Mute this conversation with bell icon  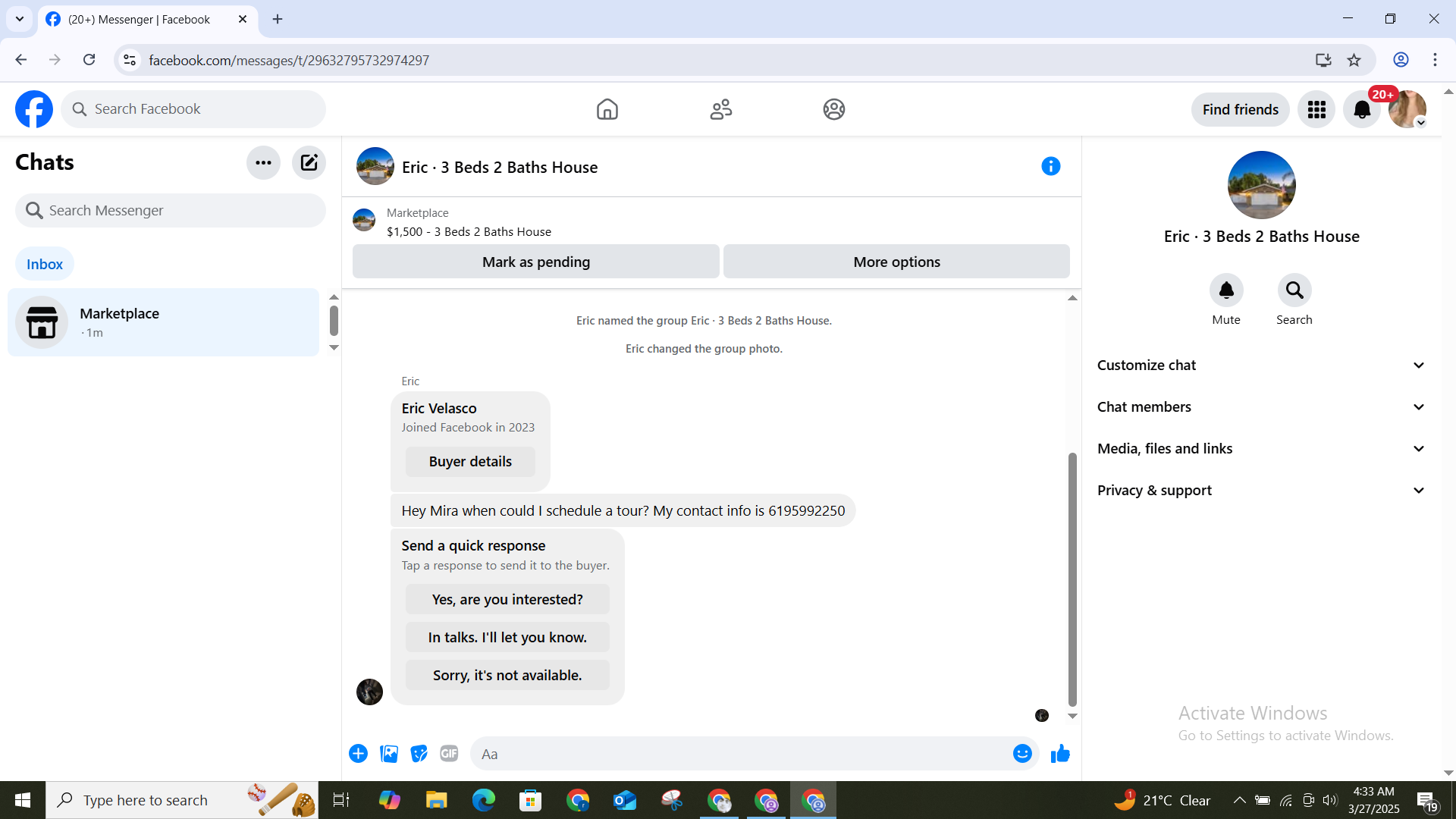click(x=1225, y=290)
